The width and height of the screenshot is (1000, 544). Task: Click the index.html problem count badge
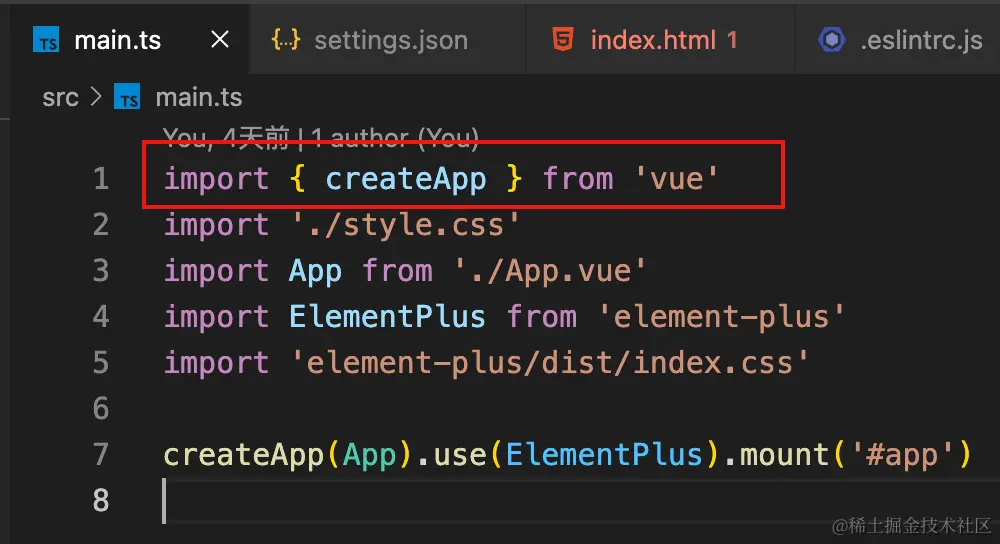coord(732,40)
